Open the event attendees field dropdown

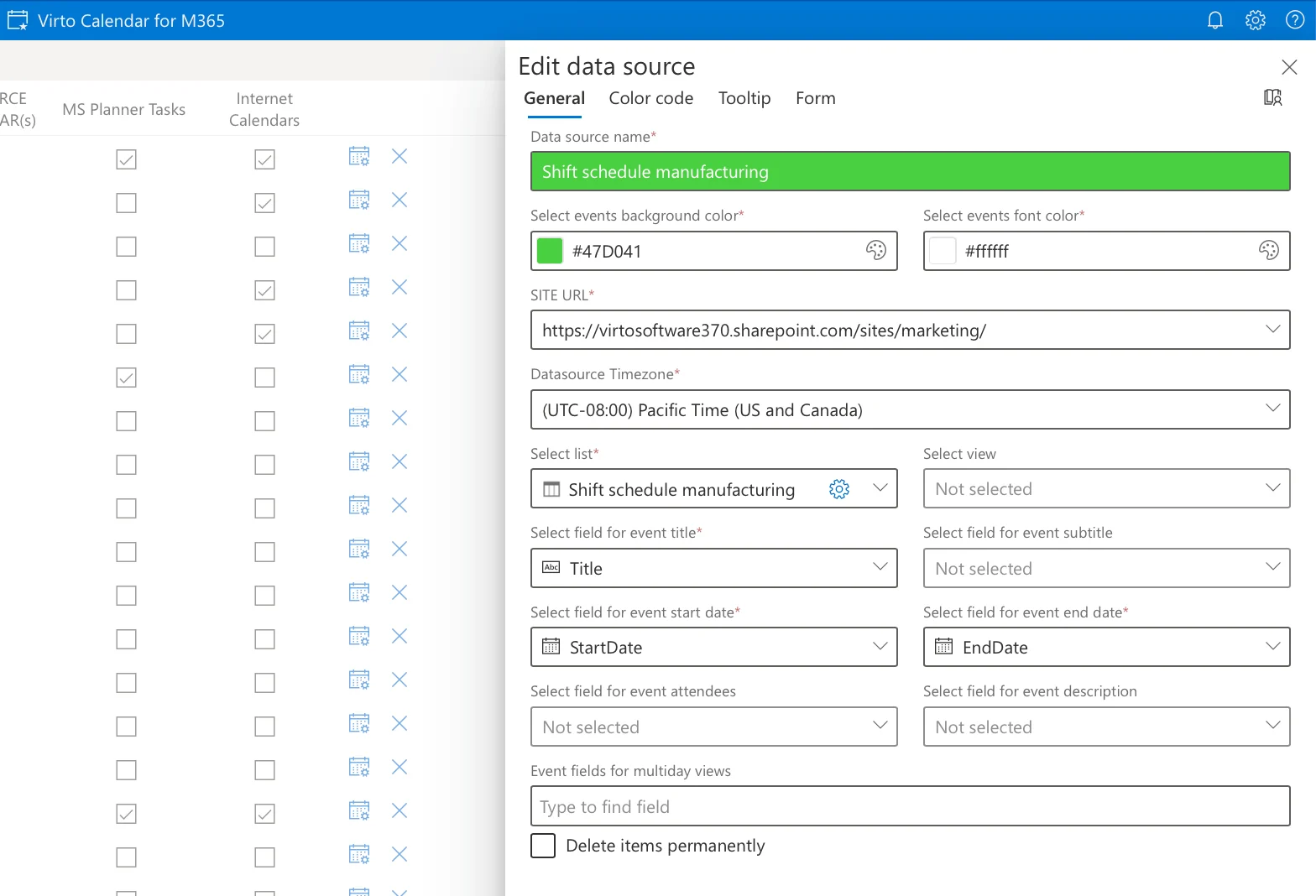click(x=713, y=727)
